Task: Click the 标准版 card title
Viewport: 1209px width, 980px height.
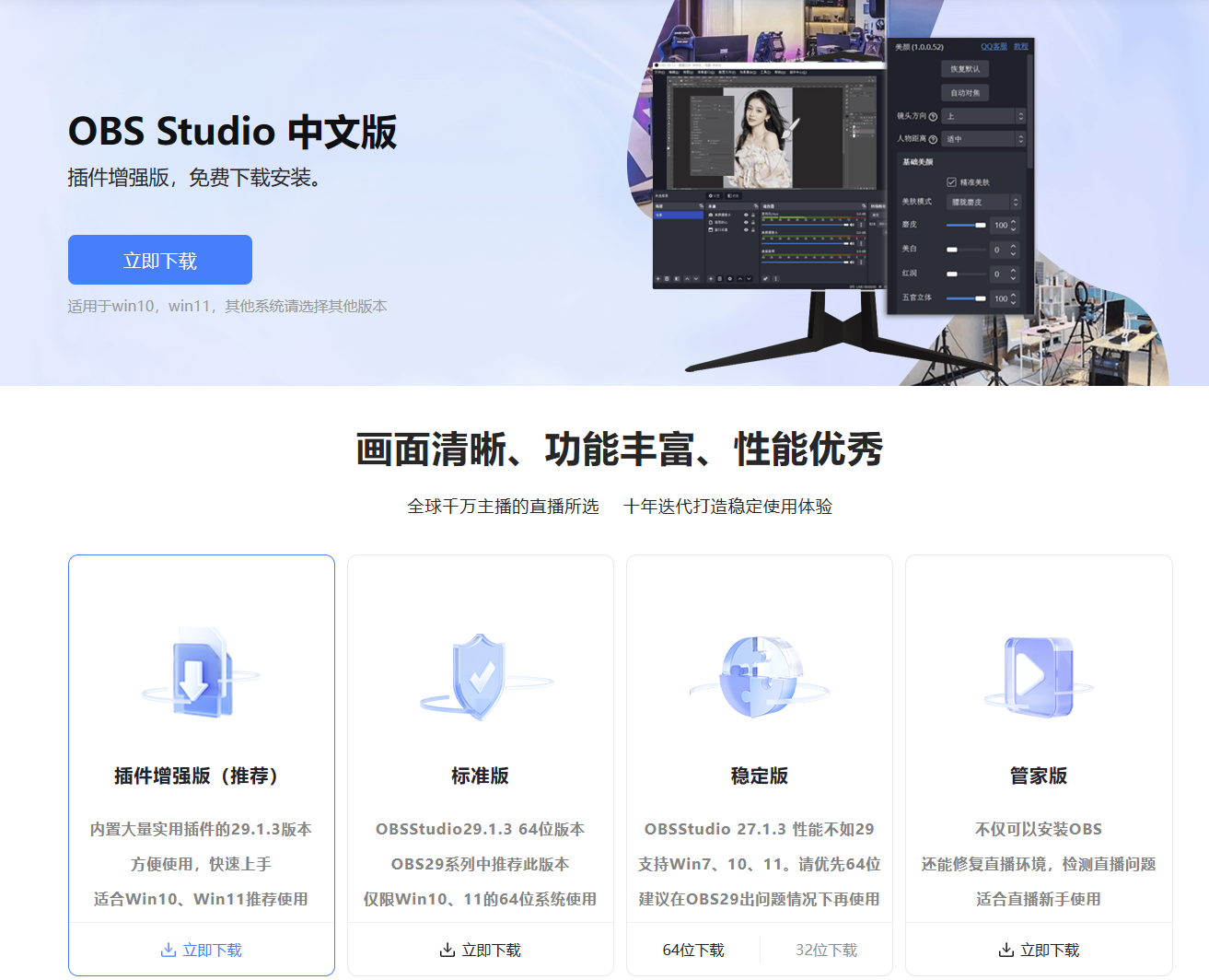Action: (481, 776)
